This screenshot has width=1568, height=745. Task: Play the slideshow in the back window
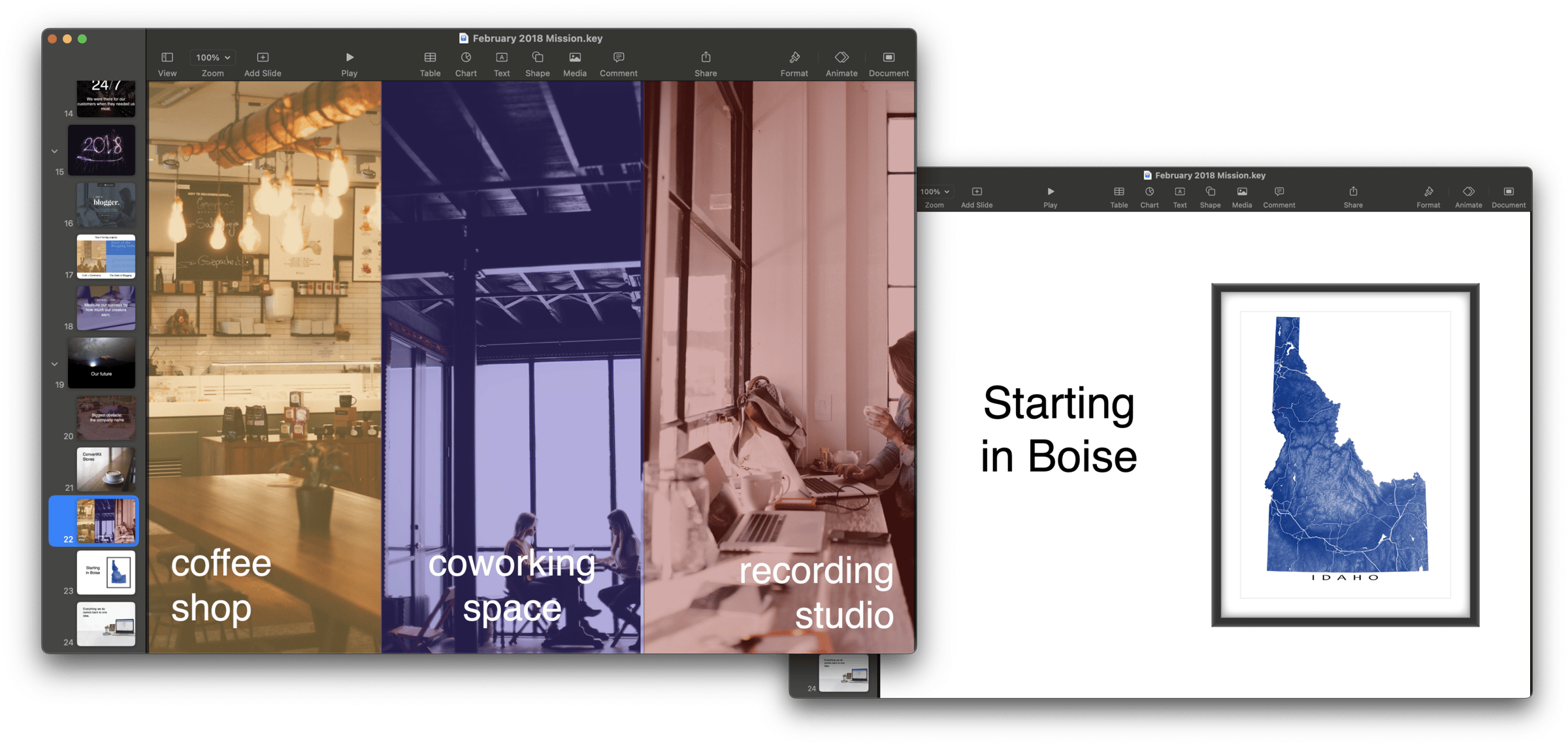[1051, 191]
